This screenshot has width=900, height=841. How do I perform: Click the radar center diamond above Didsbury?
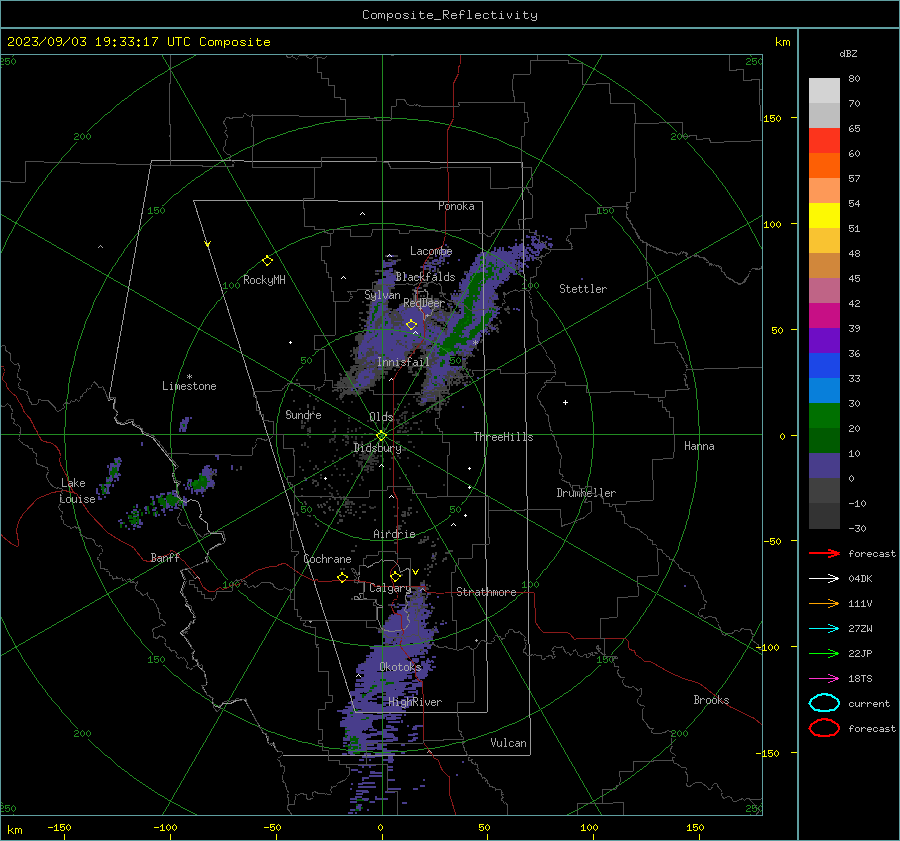coord(381,436)
